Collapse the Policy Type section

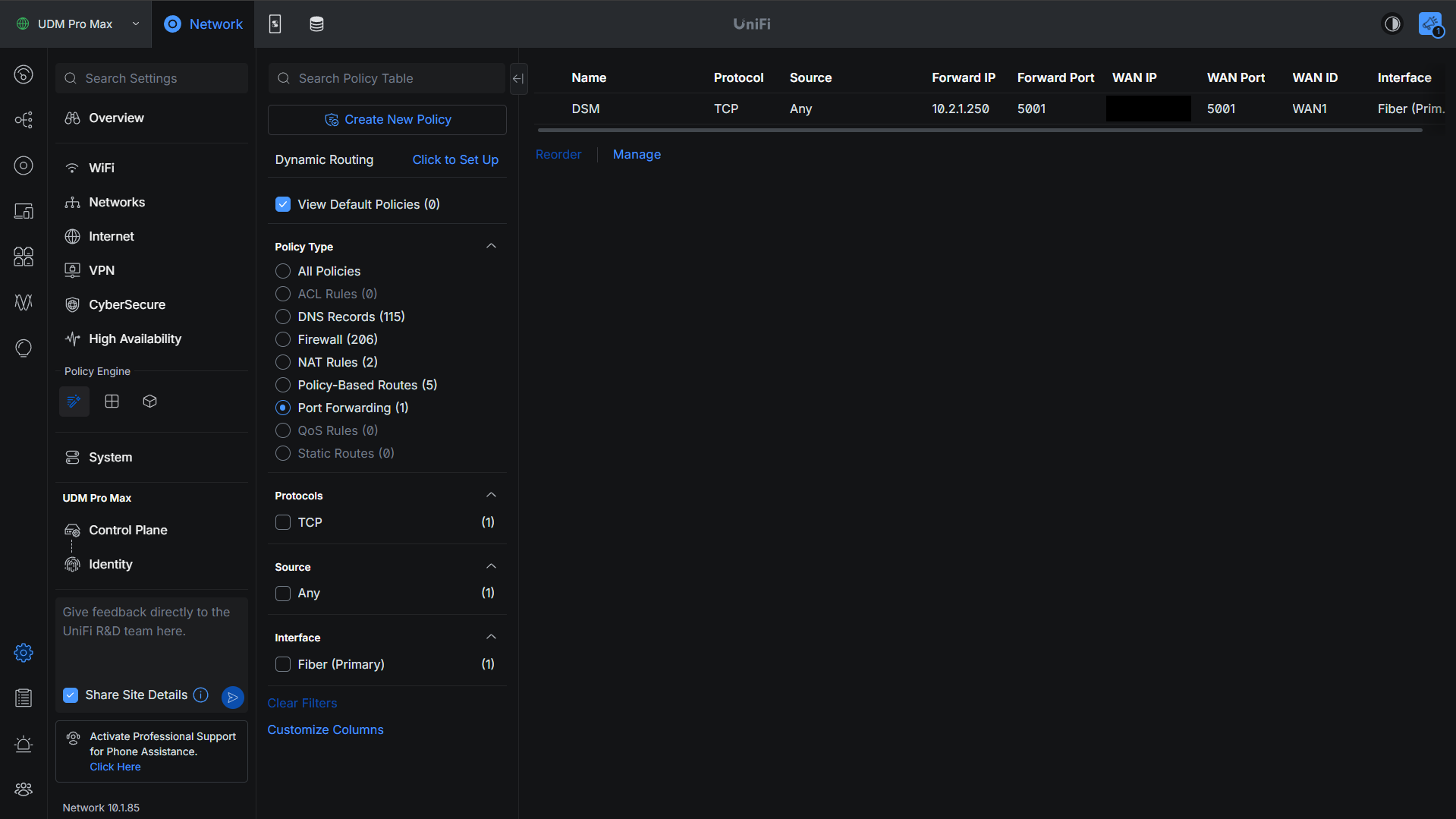[491, 247]
